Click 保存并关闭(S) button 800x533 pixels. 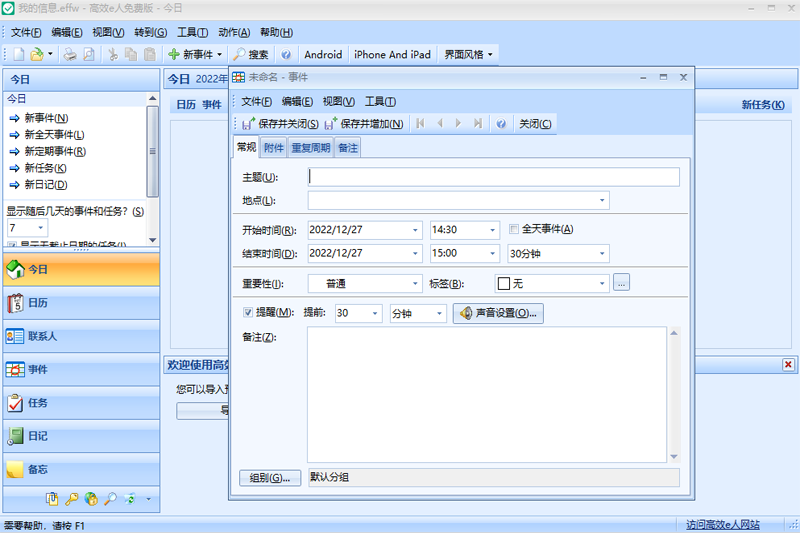click(280, 123)
